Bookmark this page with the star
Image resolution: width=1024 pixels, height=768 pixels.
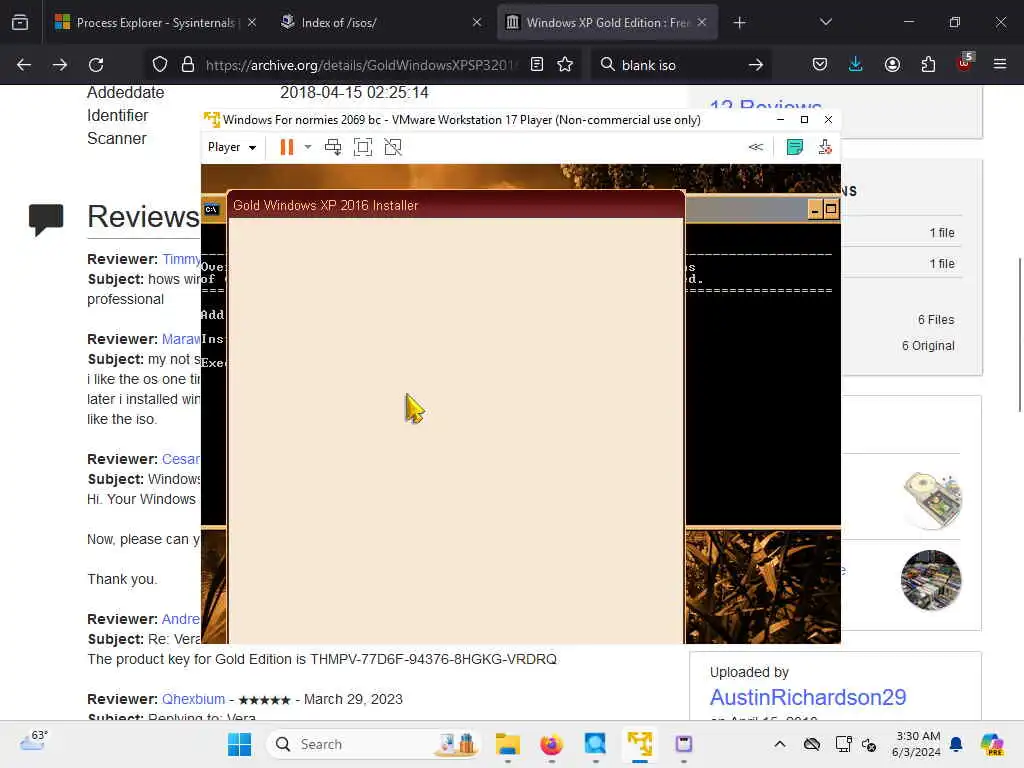click(x=565, y=65)
